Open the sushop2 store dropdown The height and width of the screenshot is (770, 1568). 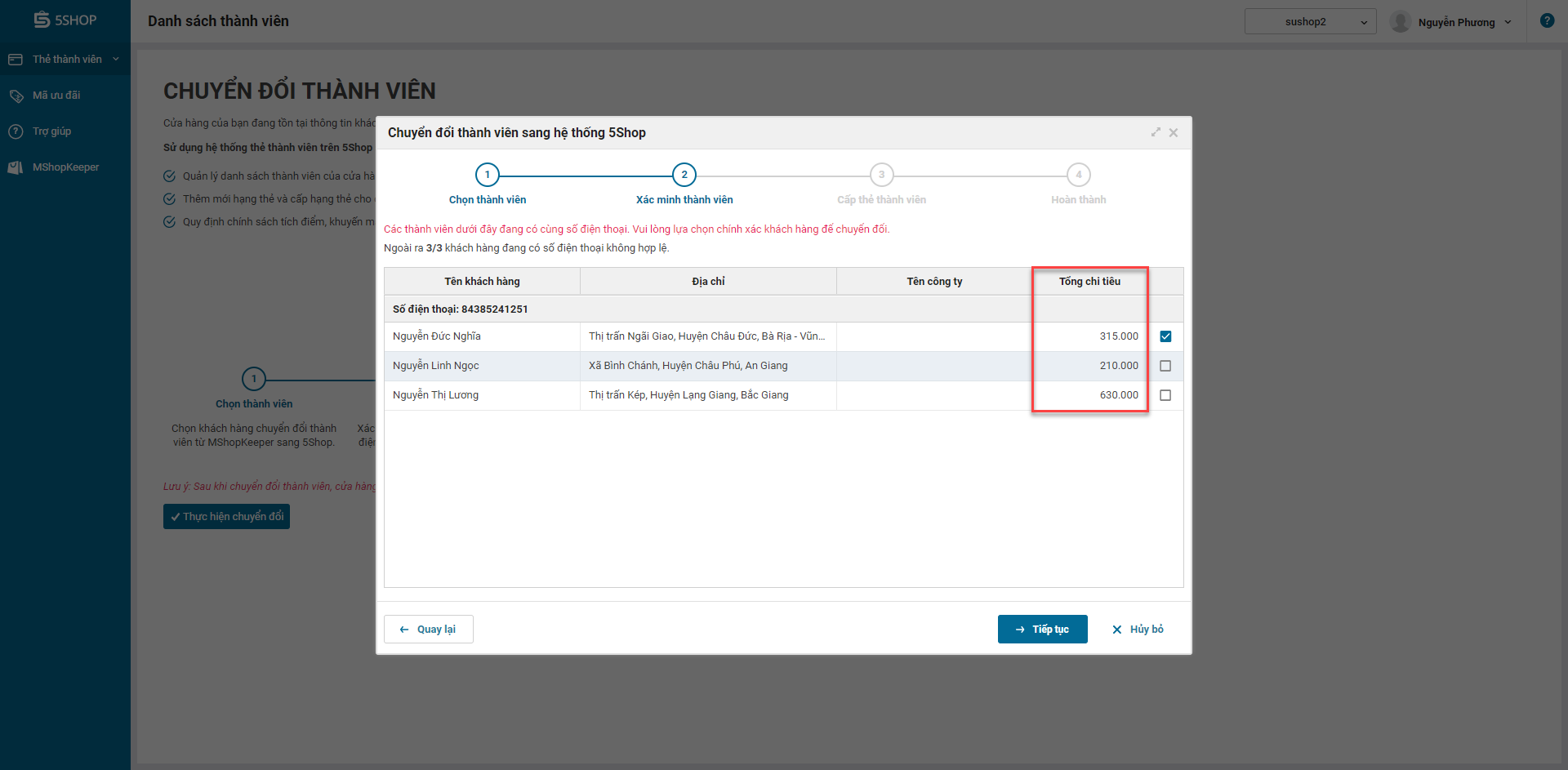tap(1311, 22)
